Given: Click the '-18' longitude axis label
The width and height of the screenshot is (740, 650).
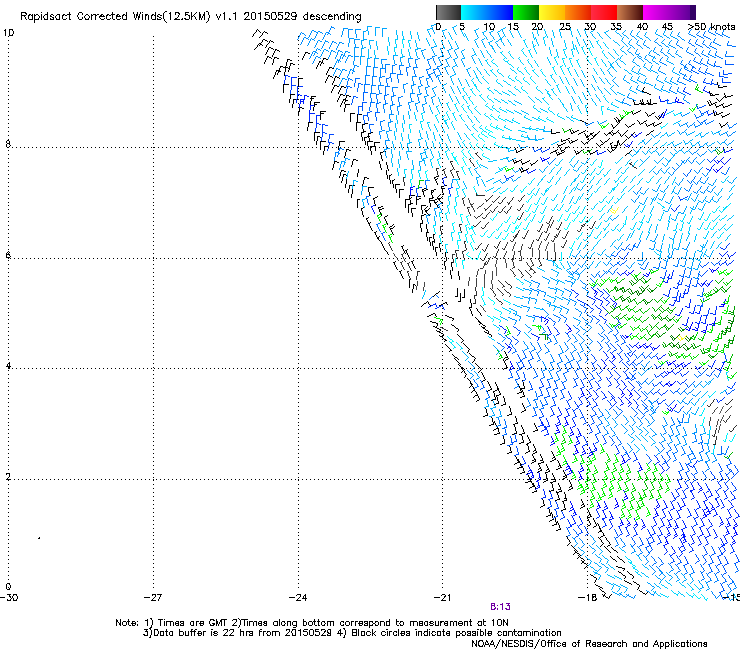Looking at the screenshot, I should (x=588, y=598).
